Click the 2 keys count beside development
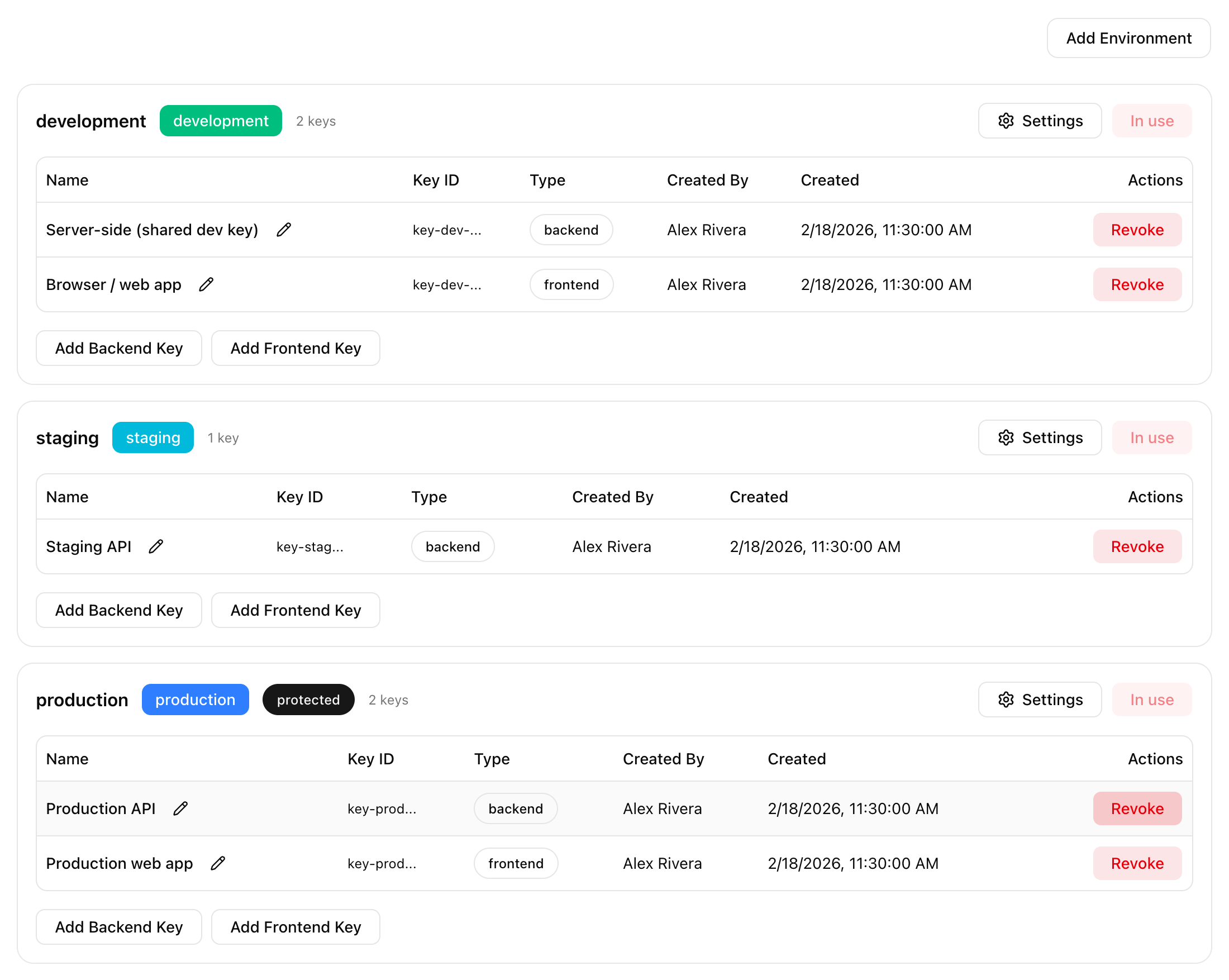The width and height of the screenshot is (1229, 980). click(x=316, y=121)
